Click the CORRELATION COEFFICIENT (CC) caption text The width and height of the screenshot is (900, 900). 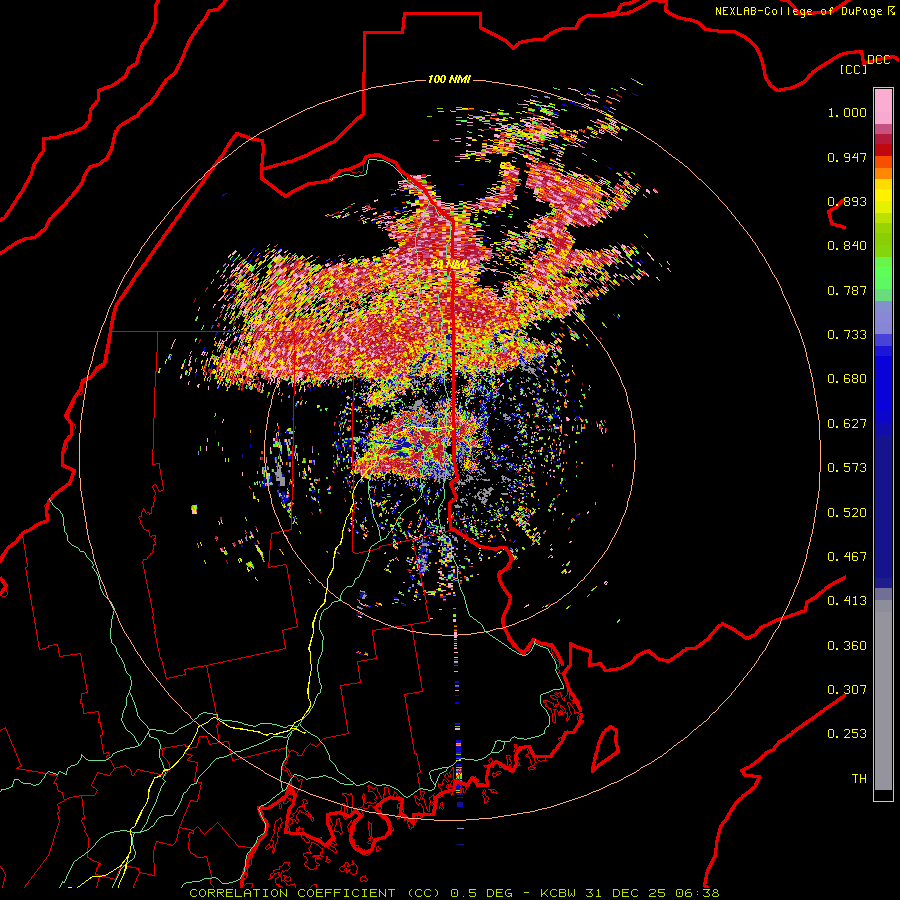click(x=315, y=893)
